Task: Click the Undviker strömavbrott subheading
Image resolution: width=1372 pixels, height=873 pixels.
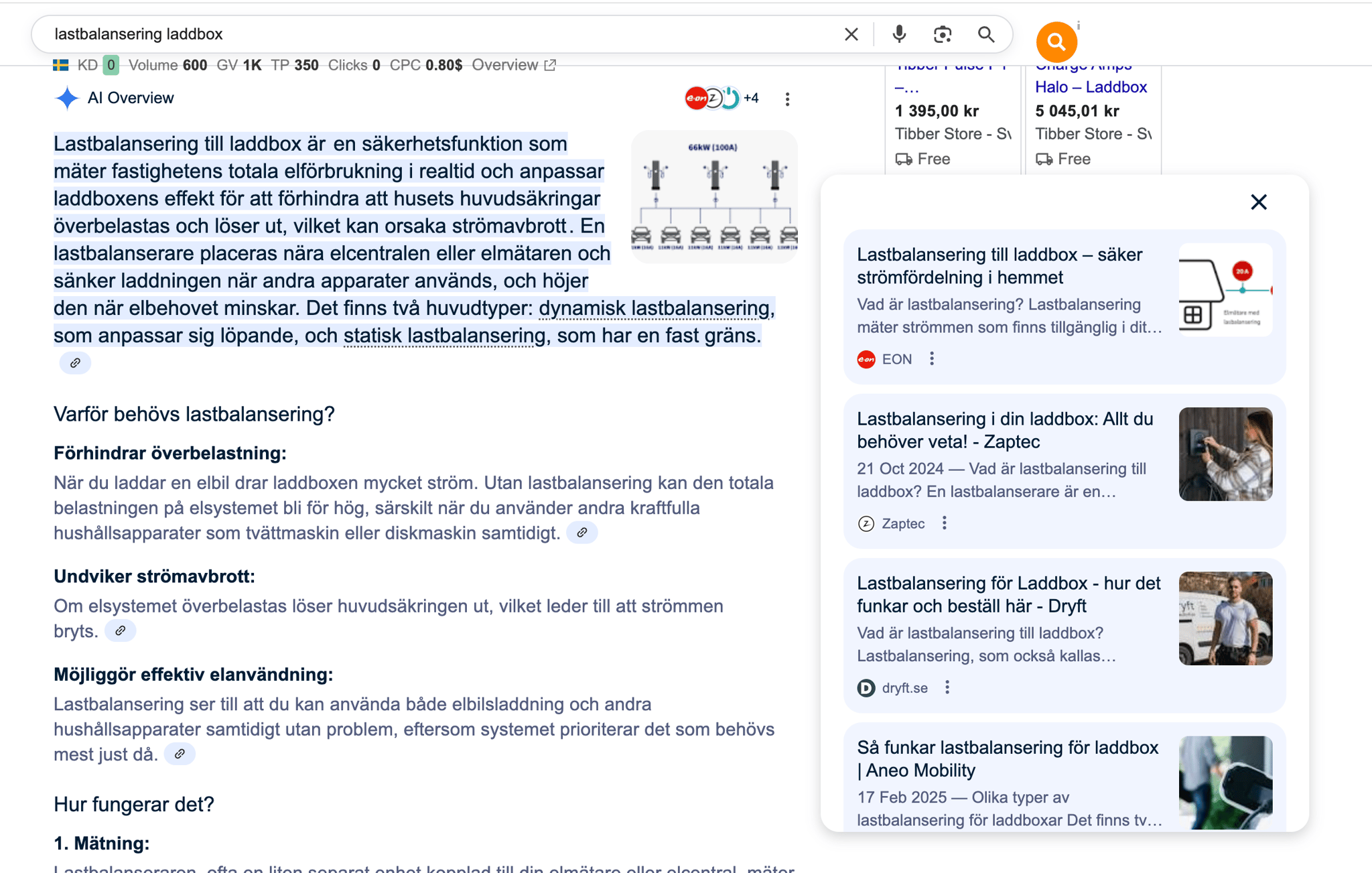Action: coord(154,576)
